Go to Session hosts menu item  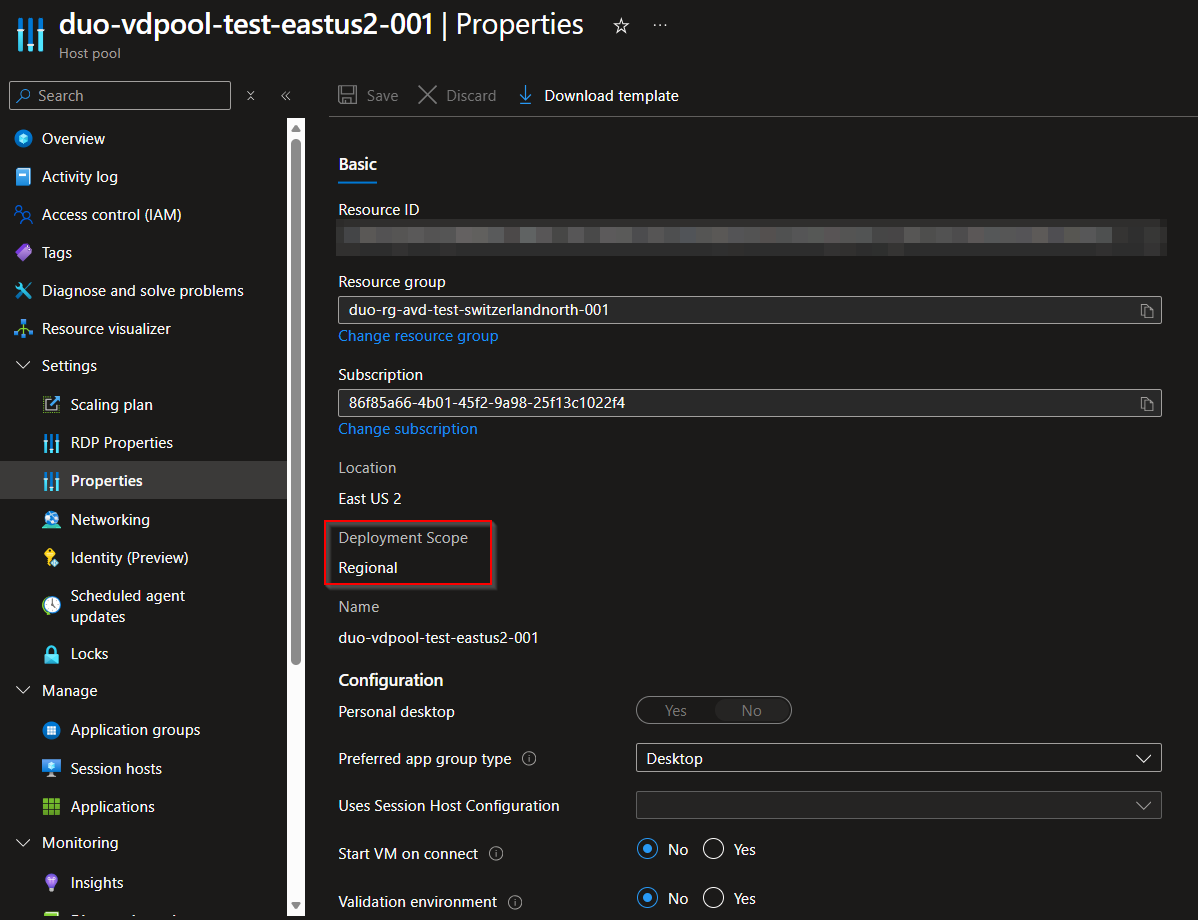coord(116,769)
